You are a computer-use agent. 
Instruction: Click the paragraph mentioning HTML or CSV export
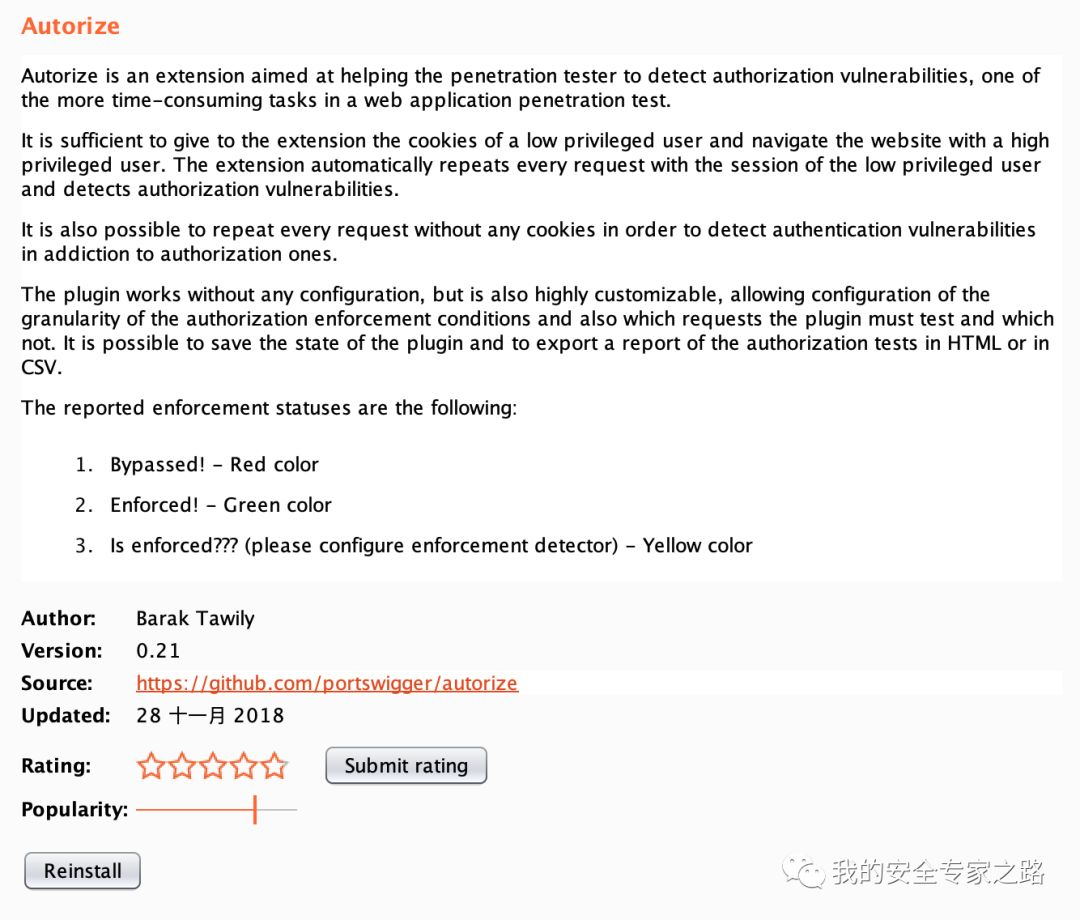click(537, 331)
